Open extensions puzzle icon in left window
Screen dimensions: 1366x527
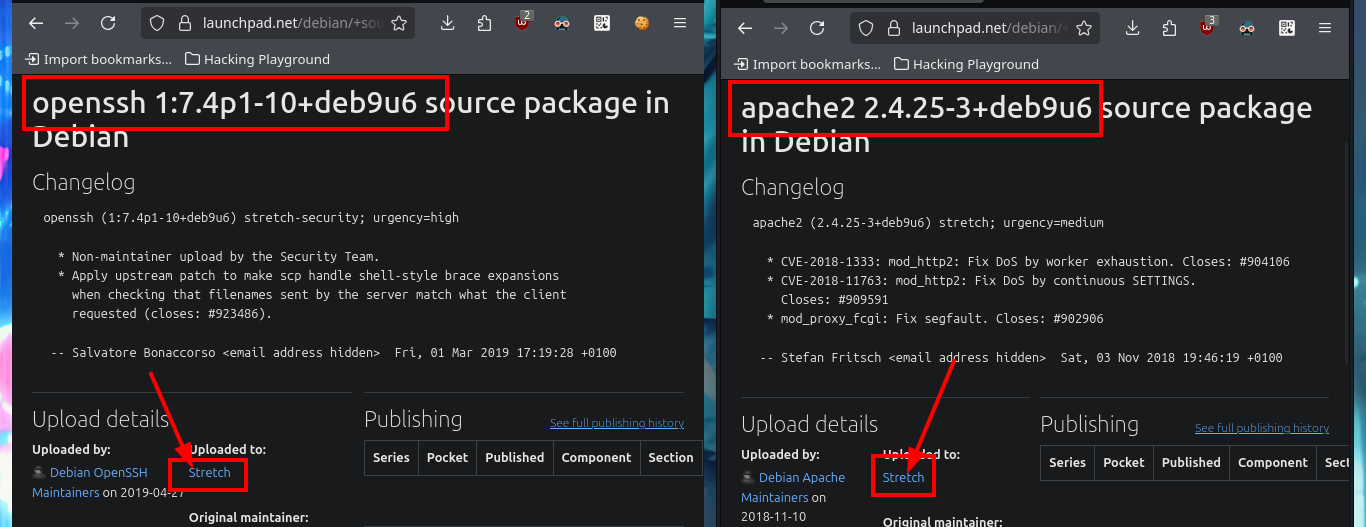pos(485,23)
